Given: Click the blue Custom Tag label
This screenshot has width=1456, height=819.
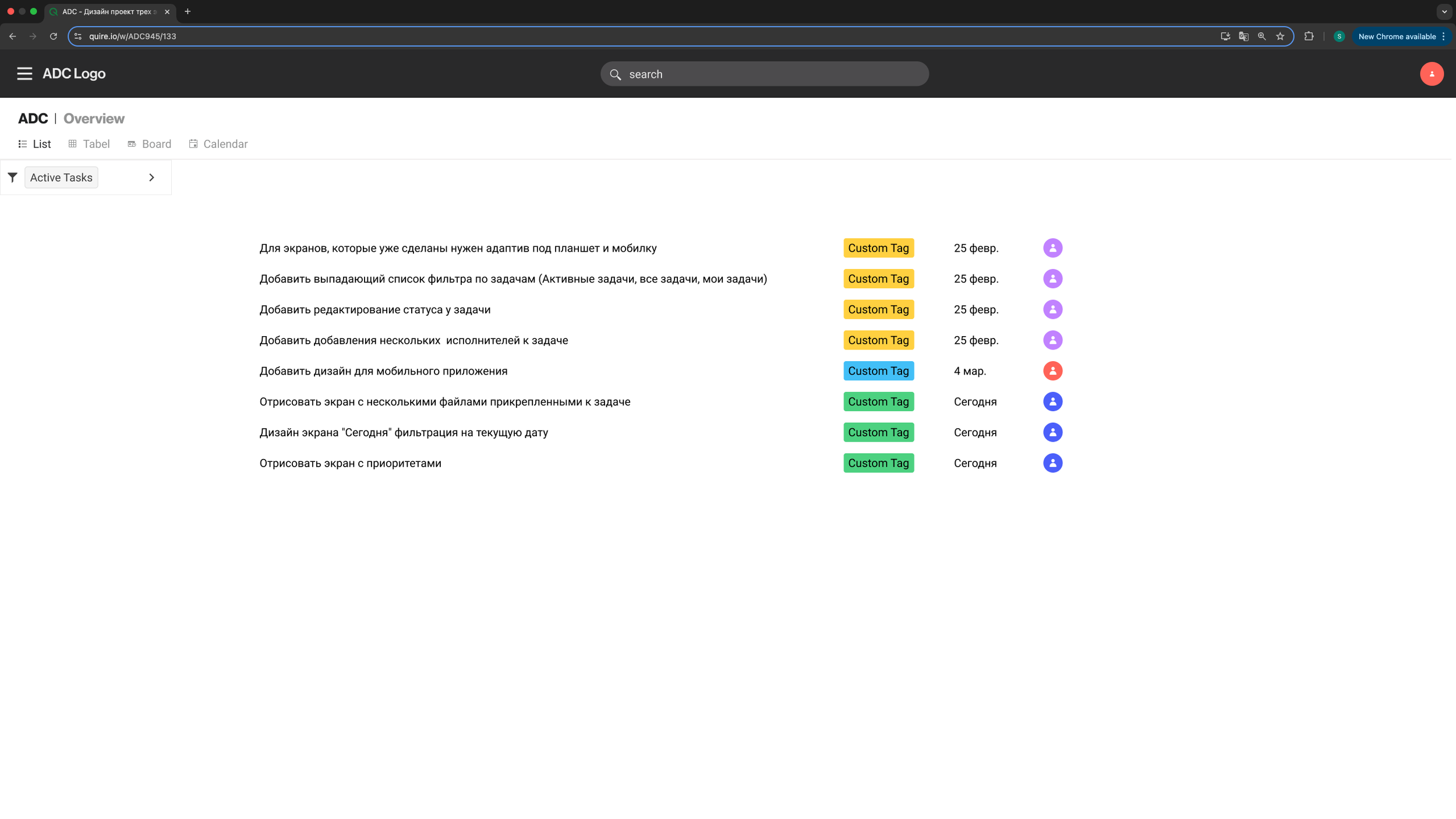Looking at the screenshot, I should (x=878, y=371).
